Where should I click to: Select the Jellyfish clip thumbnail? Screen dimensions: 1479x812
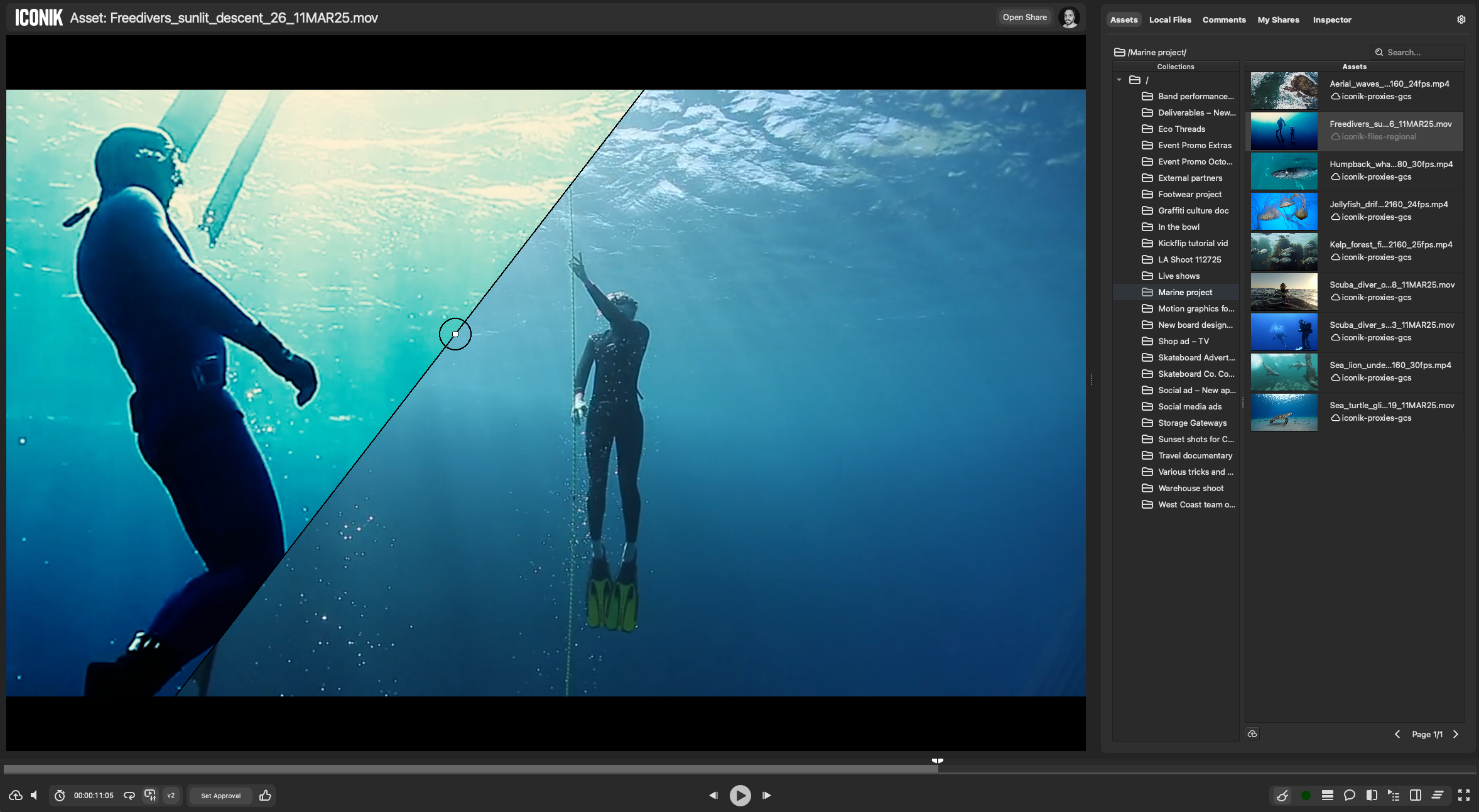coord(1284,211)
